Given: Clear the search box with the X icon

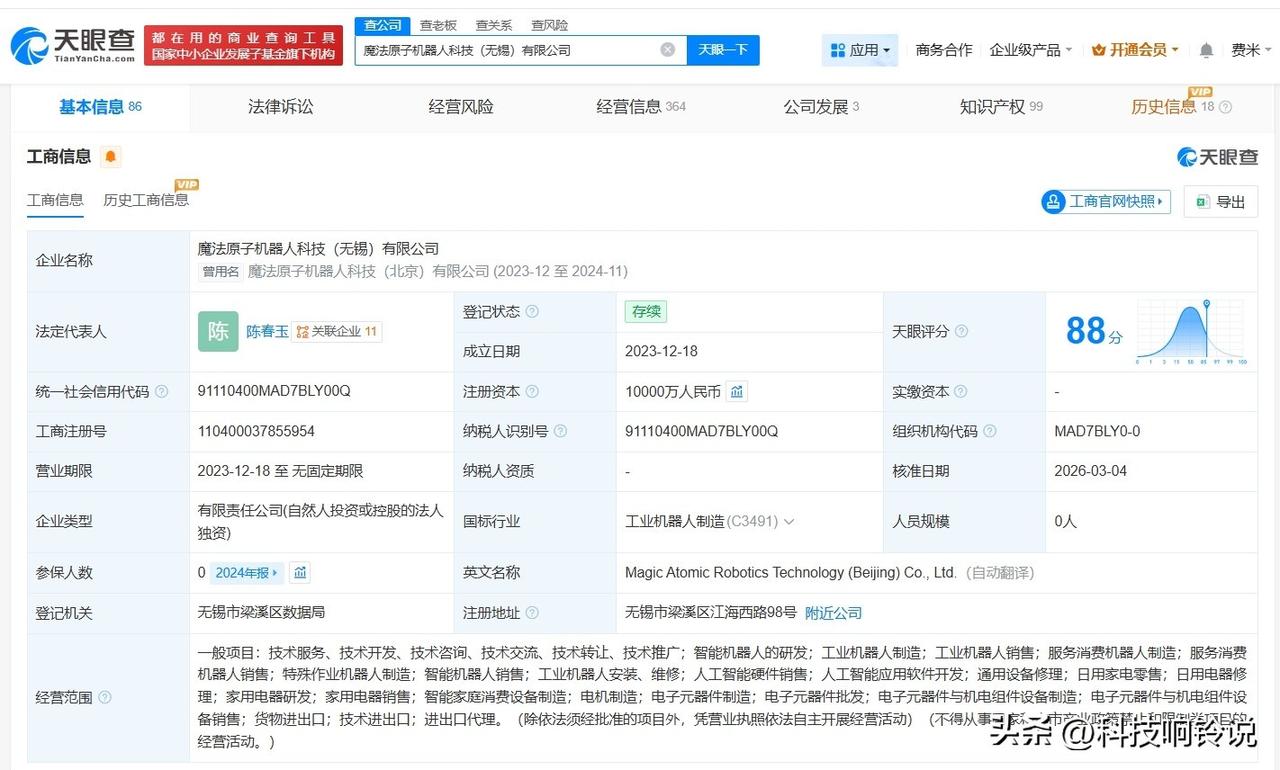Looking at the screenshot, I should pyautogui.click(x=668, y=50).
